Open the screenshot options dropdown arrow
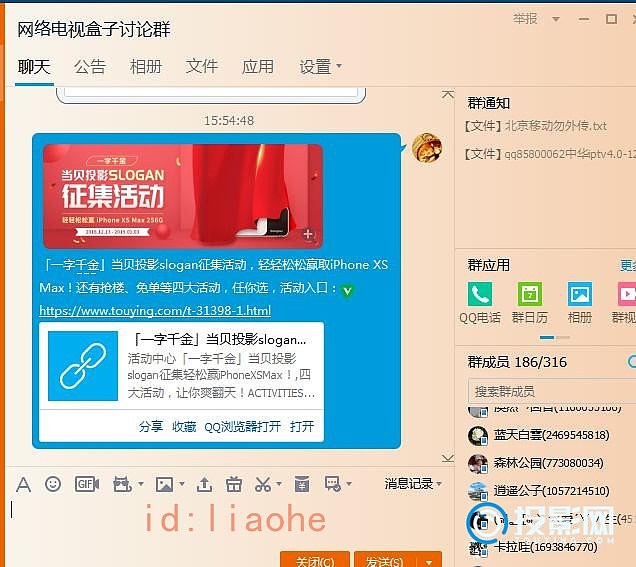This screenshot has height=567, width=636. point(279,484)
